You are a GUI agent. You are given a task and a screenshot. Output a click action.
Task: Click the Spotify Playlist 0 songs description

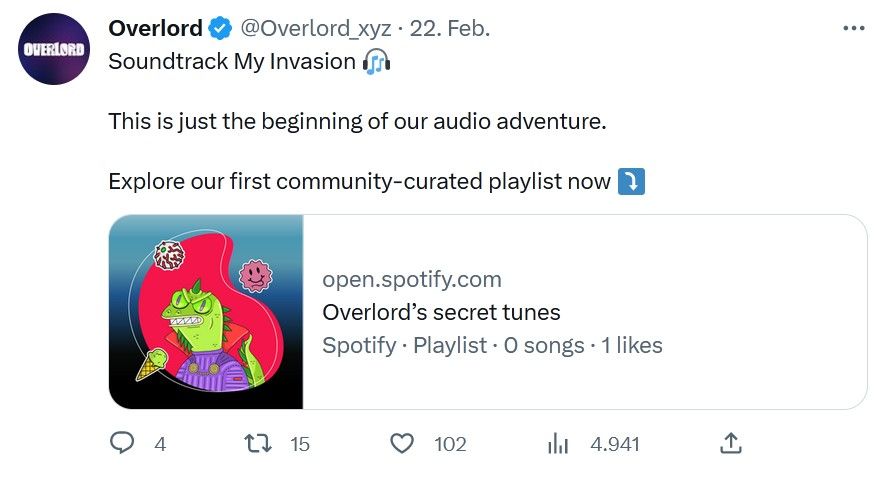pyautogui.click(x=492, y=345)
